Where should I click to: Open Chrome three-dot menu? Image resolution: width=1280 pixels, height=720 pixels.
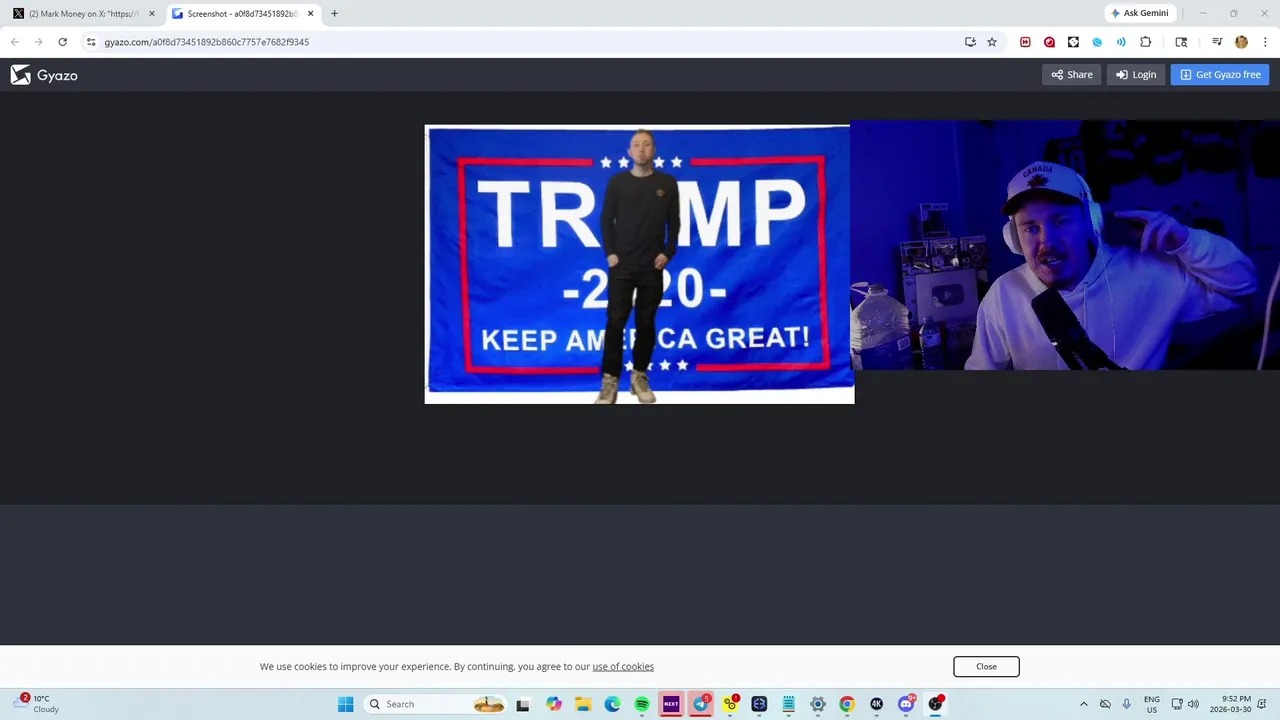coord(1265,42)
